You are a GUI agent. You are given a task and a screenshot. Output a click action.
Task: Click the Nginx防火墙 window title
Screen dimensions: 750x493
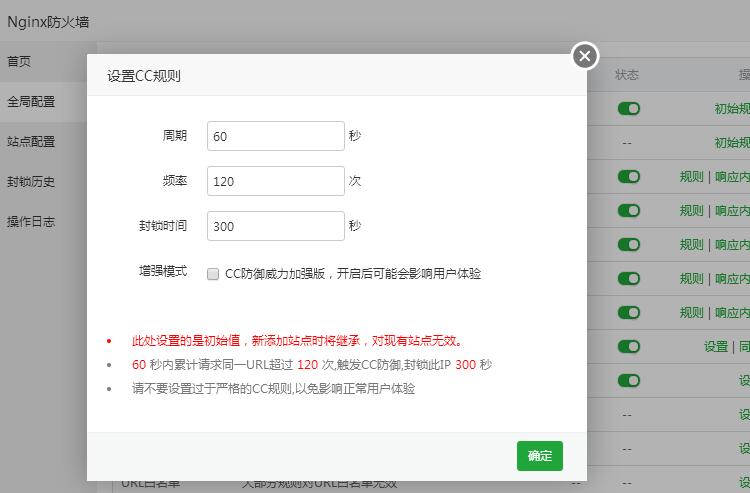coord(48,22)
